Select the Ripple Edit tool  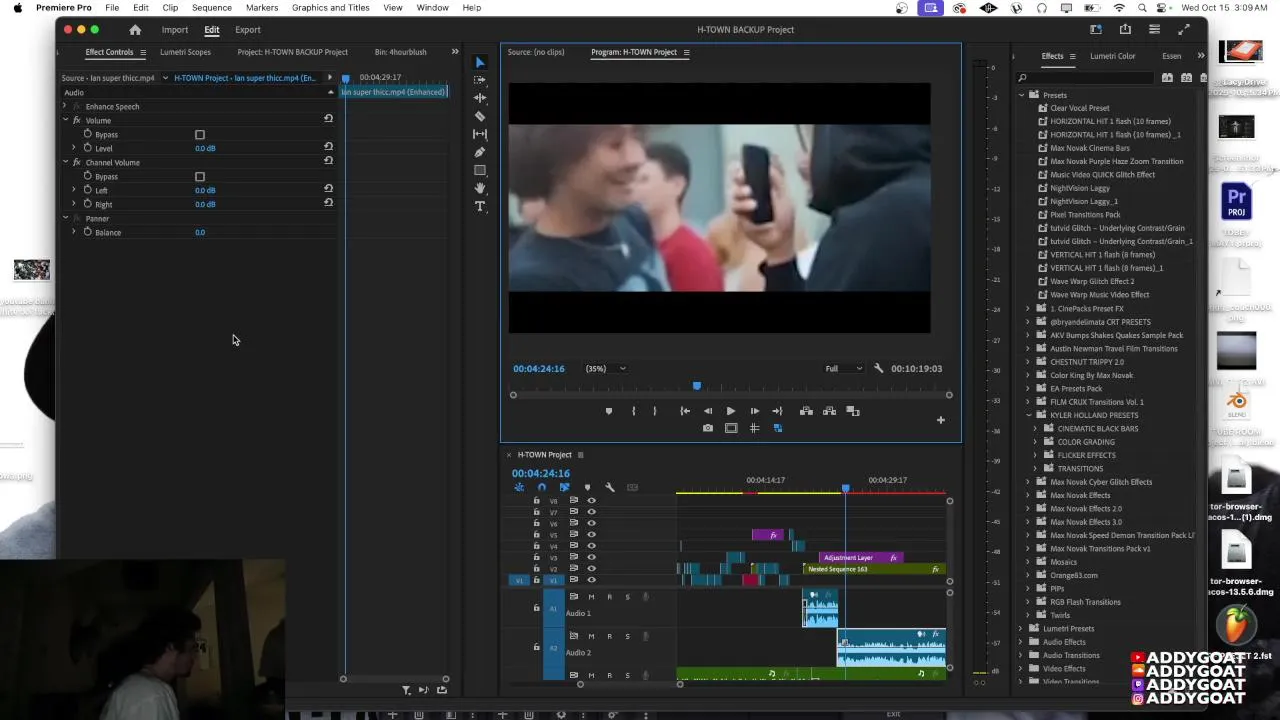pyautogui.click(x=480, y=98)
